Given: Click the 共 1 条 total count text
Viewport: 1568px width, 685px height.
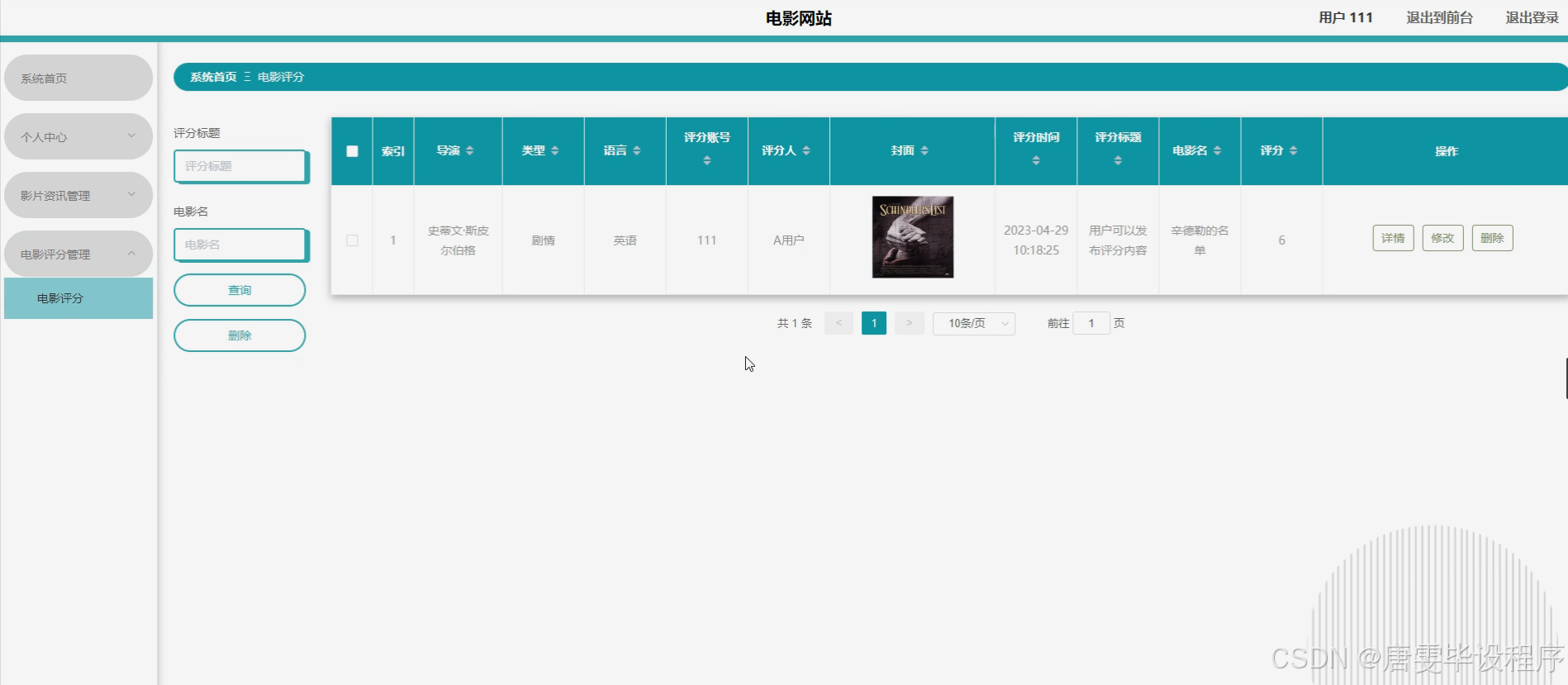Looking at the screenshot, I should pyautogui.click(x=795, y=323).
